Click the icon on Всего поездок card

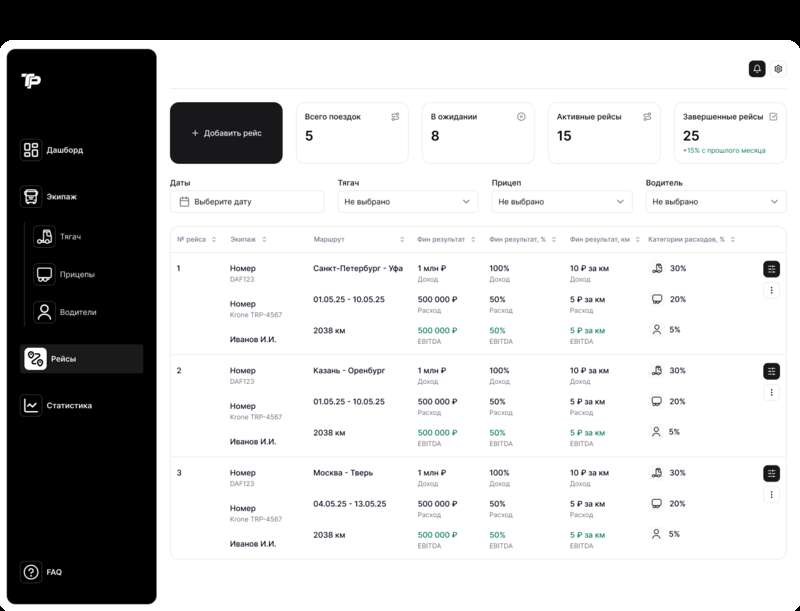[x=395, y=117]
